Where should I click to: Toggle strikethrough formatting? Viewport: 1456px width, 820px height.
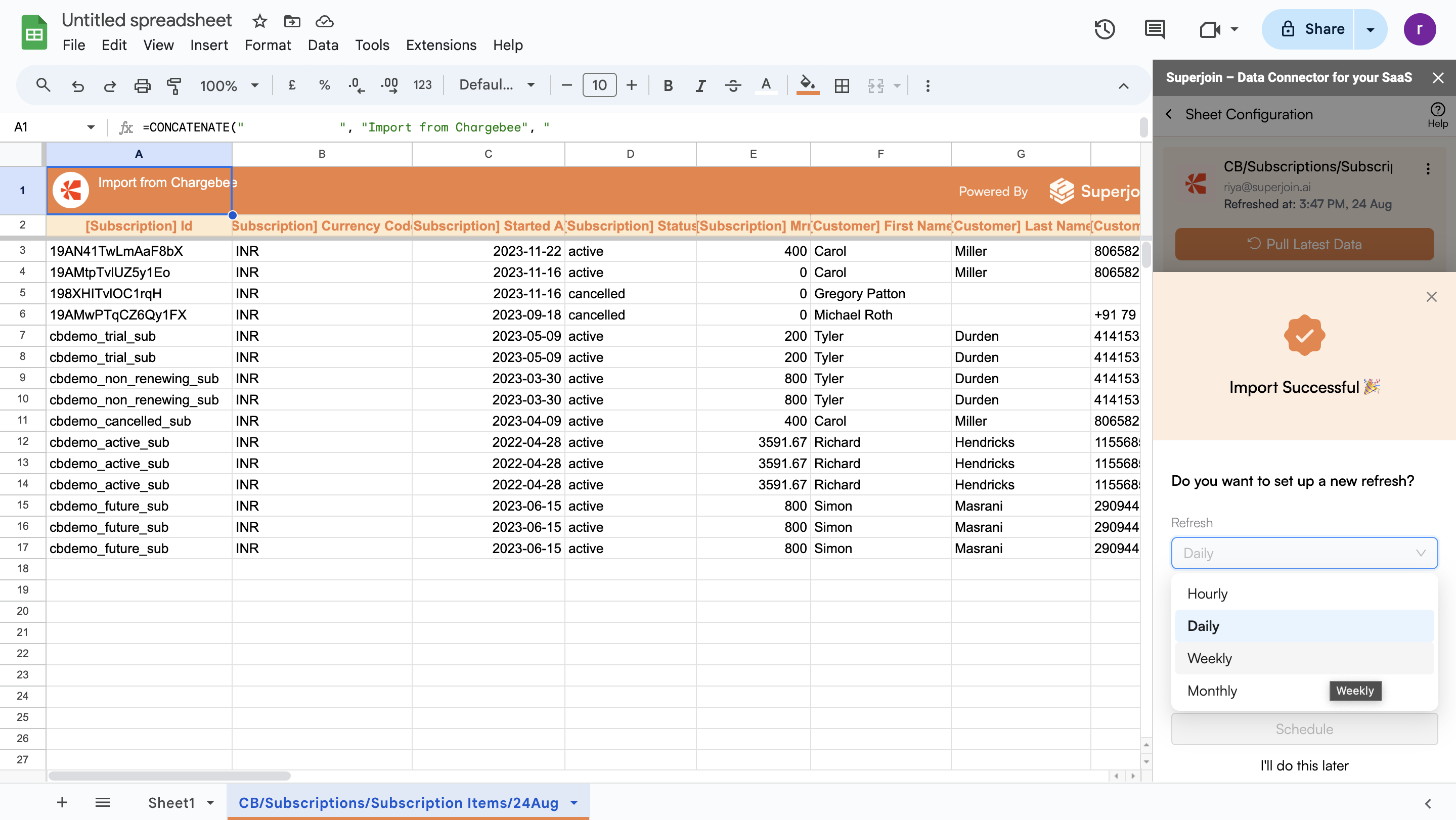[x=733, y=86]
